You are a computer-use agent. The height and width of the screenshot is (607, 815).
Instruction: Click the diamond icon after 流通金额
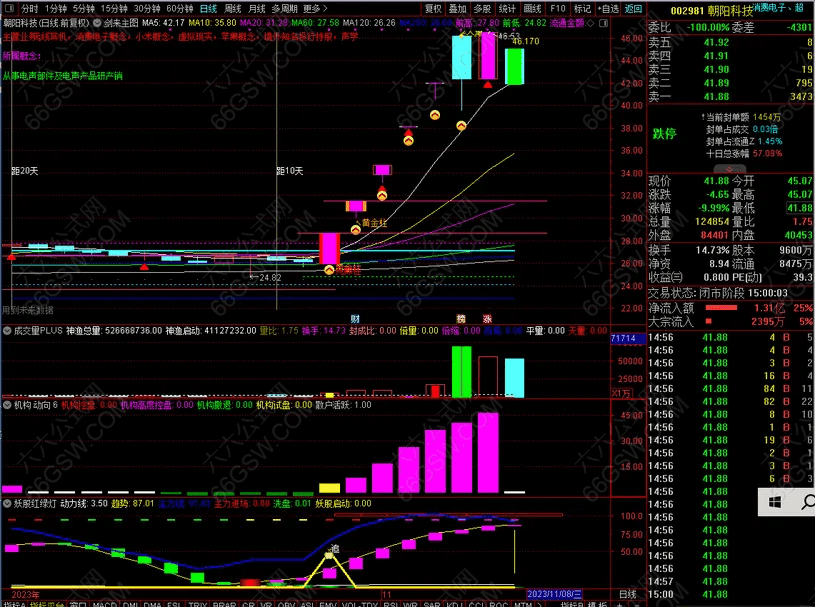click(x=590, y=23)
